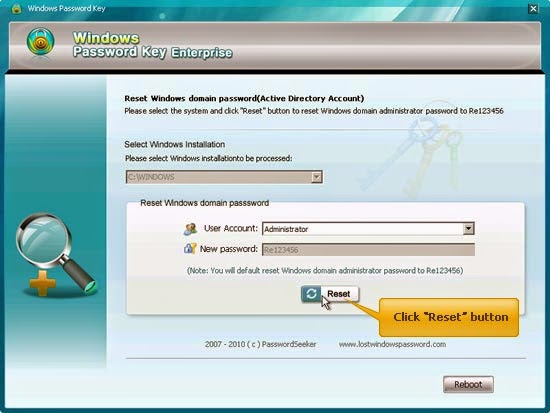The width and height of the screenshot is (550, 413).
Task: Click the 'Please select Windows installationto be processed' text
Action: (208, 159)
